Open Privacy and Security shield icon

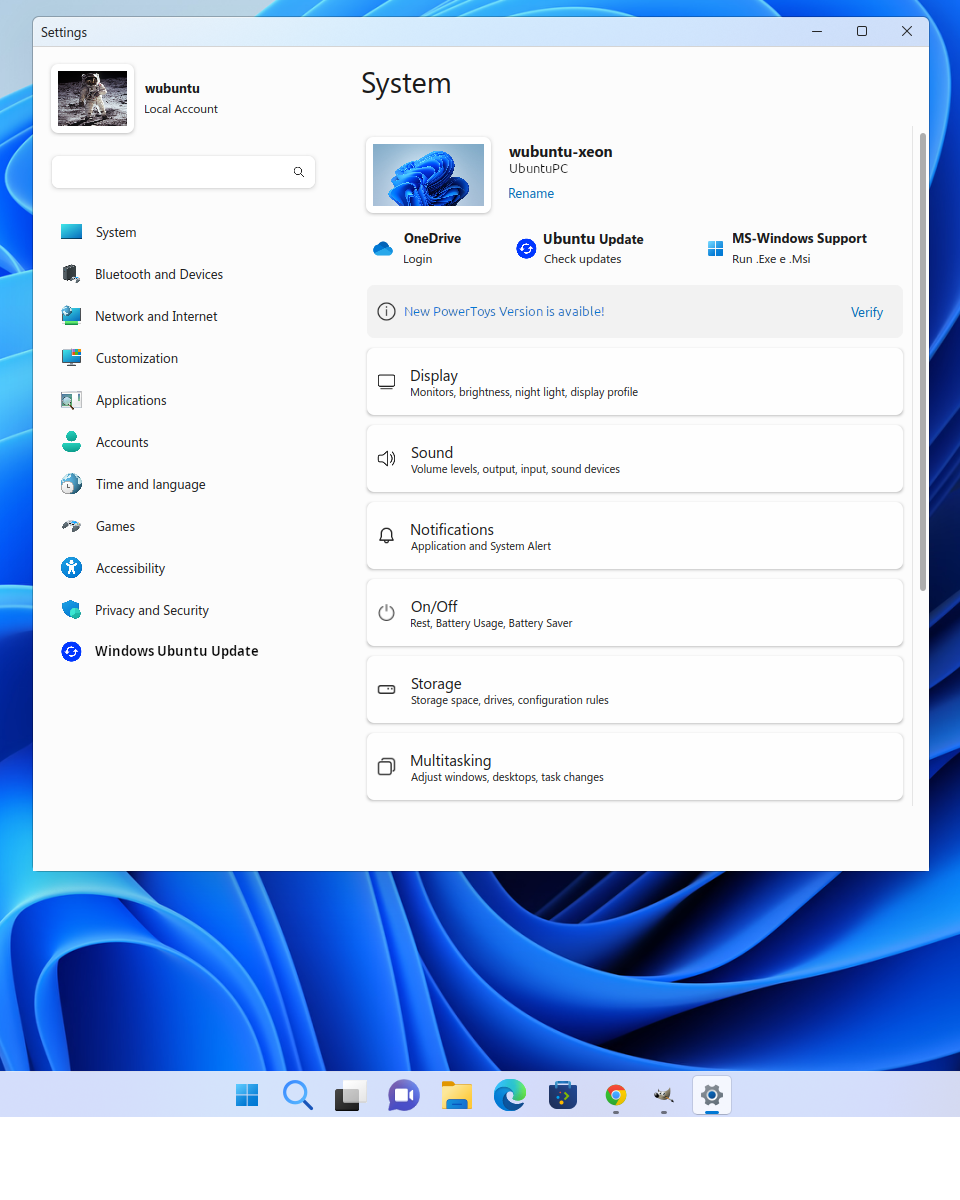click(71, 610)
